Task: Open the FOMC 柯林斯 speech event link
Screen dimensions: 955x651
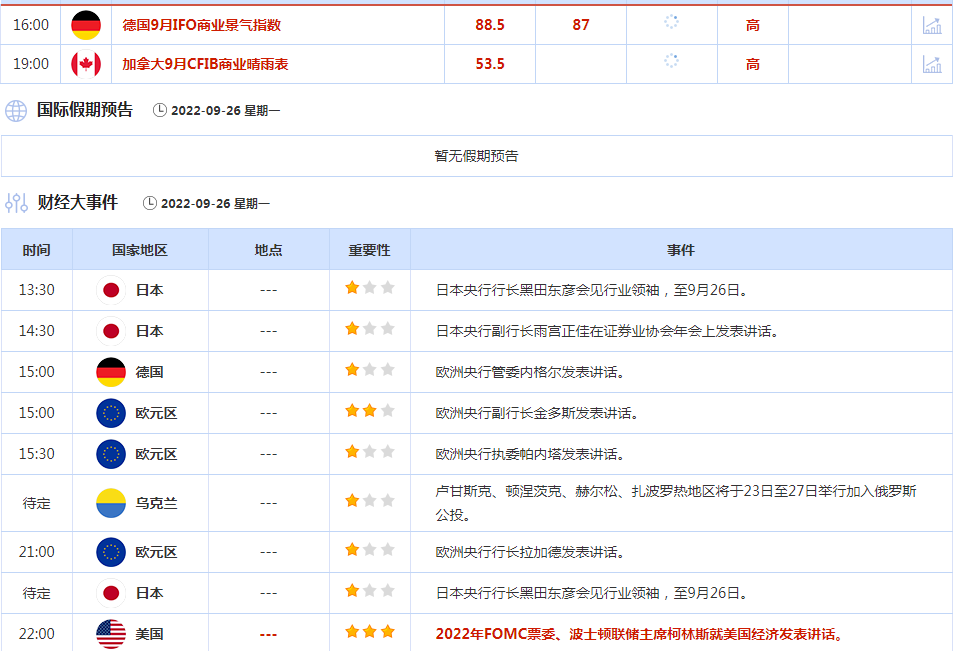Action: coord(640,634)
